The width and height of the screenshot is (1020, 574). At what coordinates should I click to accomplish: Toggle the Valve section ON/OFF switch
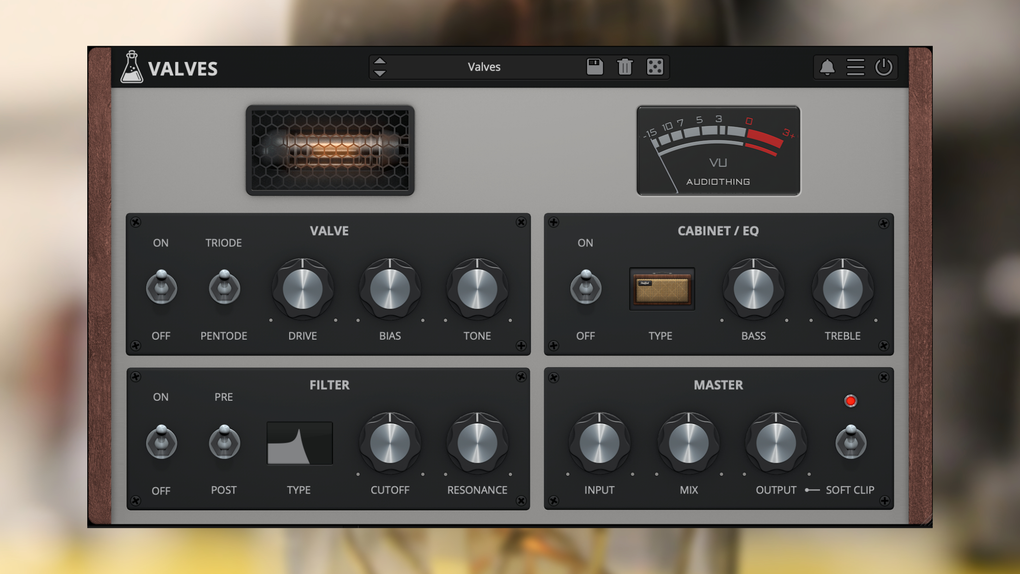(x=161, y=287)
